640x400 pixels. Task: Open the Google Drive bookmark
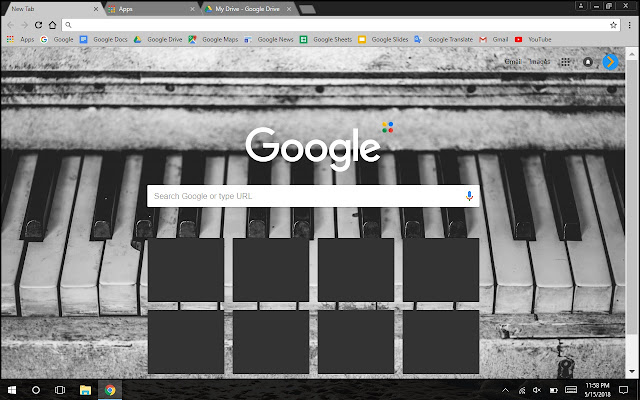pyautogui.click(x=158, y=39)
